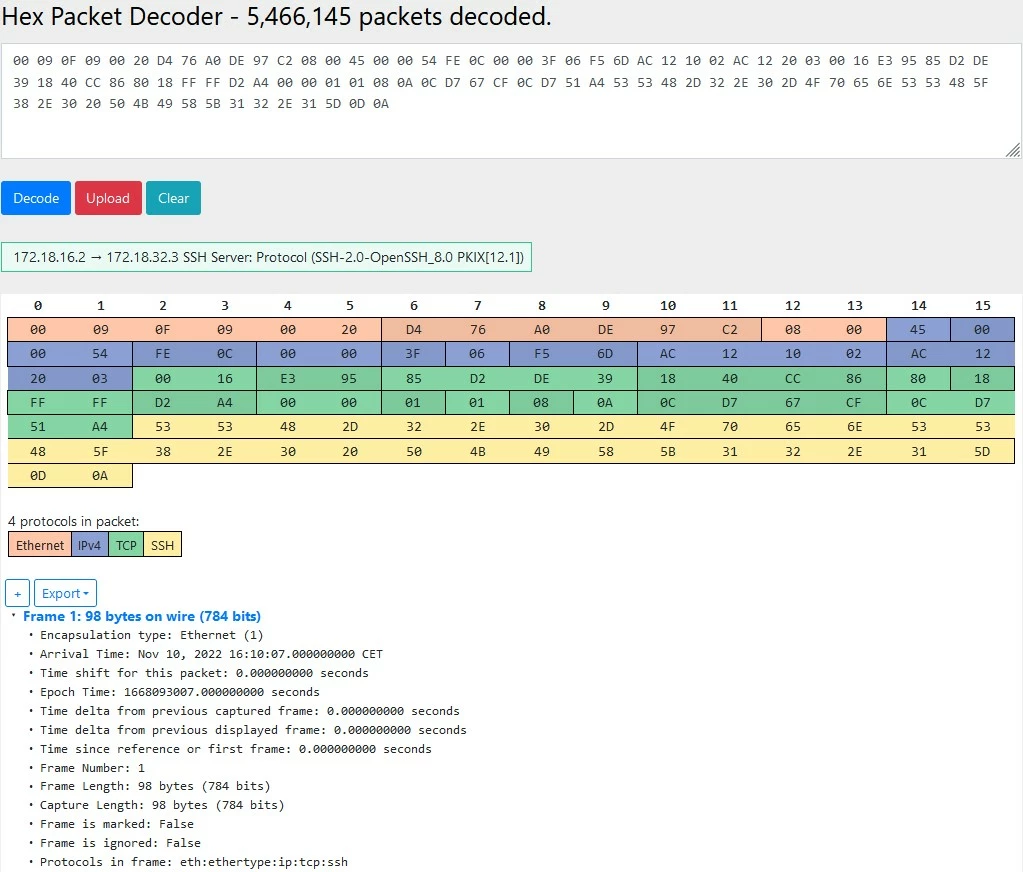
Task: Click hex cell F5 in second grid row
Action: click(542, 353)
